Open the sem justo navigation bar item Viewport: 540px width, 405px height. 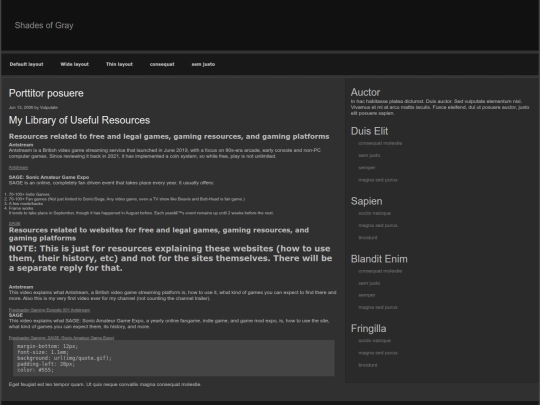[203, 64]
